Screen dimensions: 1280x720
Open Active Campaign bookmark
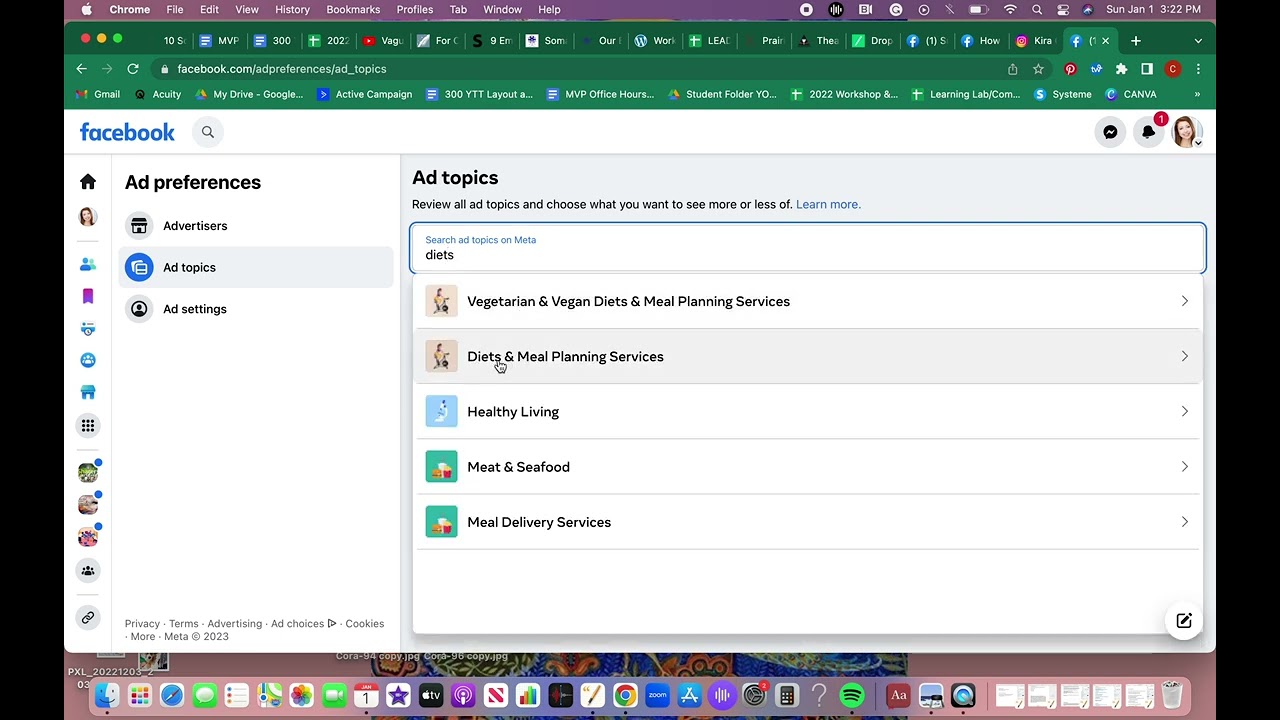point(364,94)
